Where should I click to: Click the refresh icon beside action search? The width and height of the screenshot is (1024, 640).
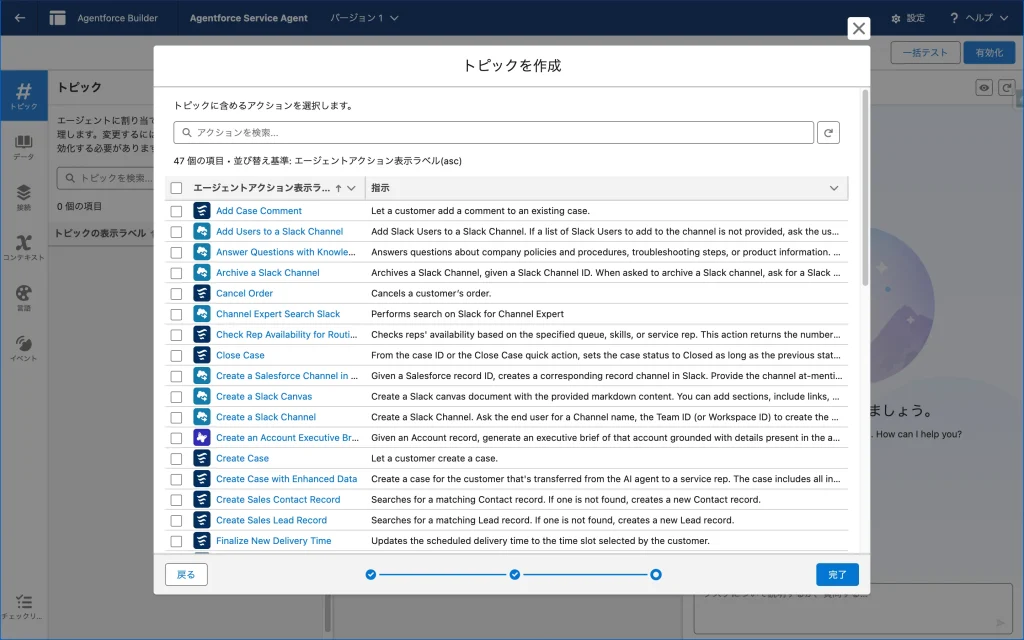(828, 132)
